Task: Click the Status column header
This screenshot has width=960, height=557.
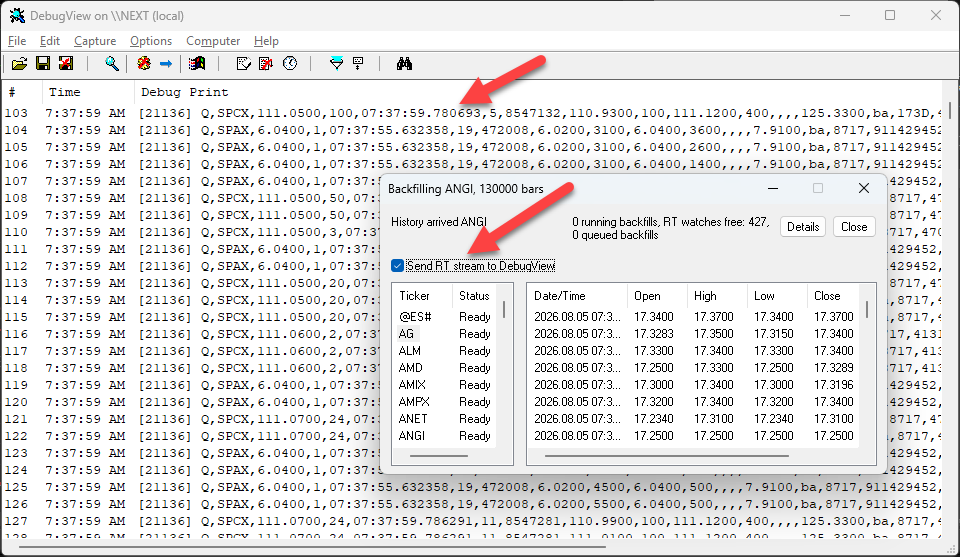Action: (474, 296)
